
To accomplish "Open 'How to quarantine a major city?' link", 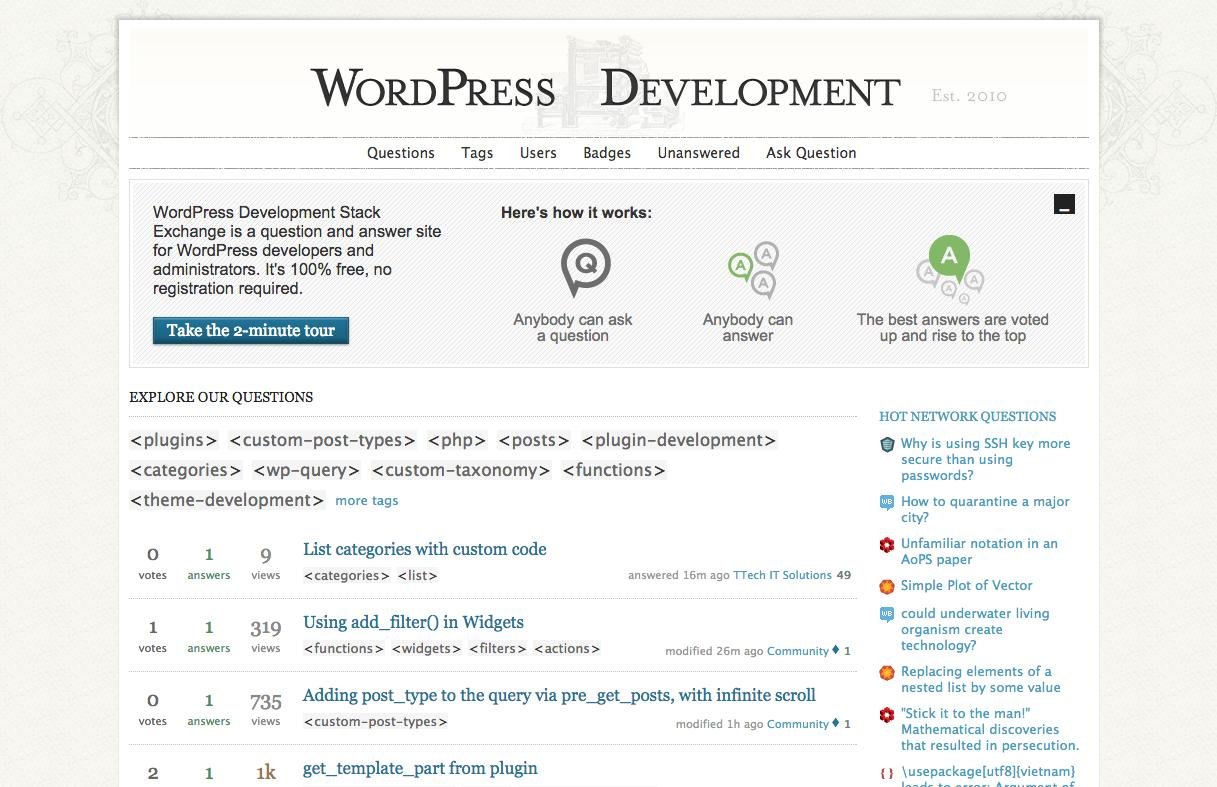I will pos(985,510).
